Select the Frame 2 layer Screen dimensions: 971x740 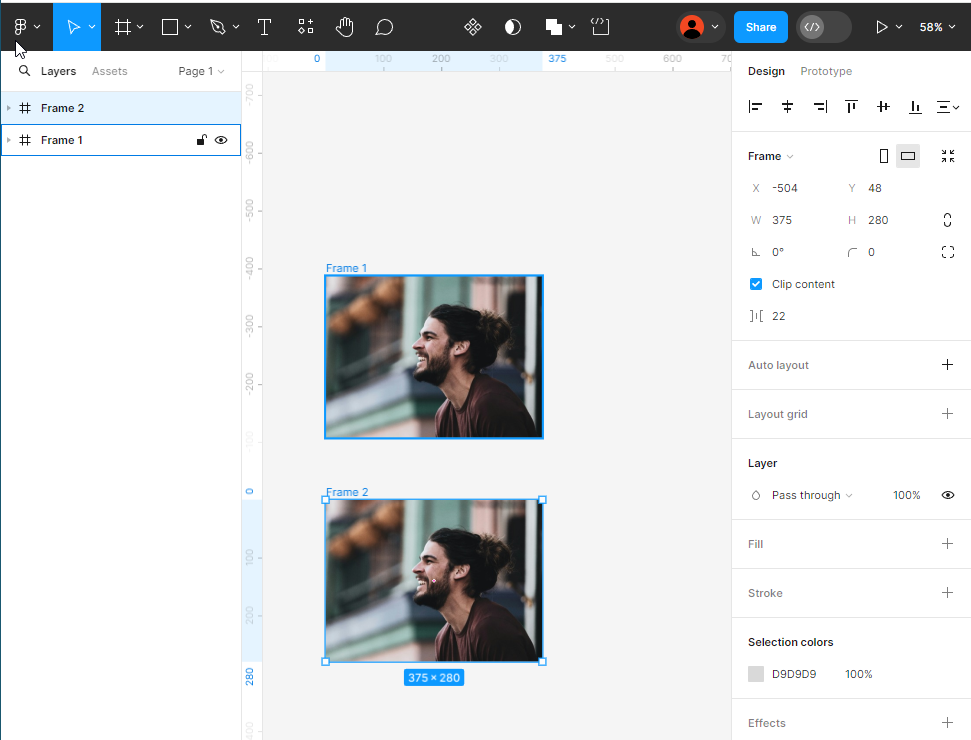121,108
